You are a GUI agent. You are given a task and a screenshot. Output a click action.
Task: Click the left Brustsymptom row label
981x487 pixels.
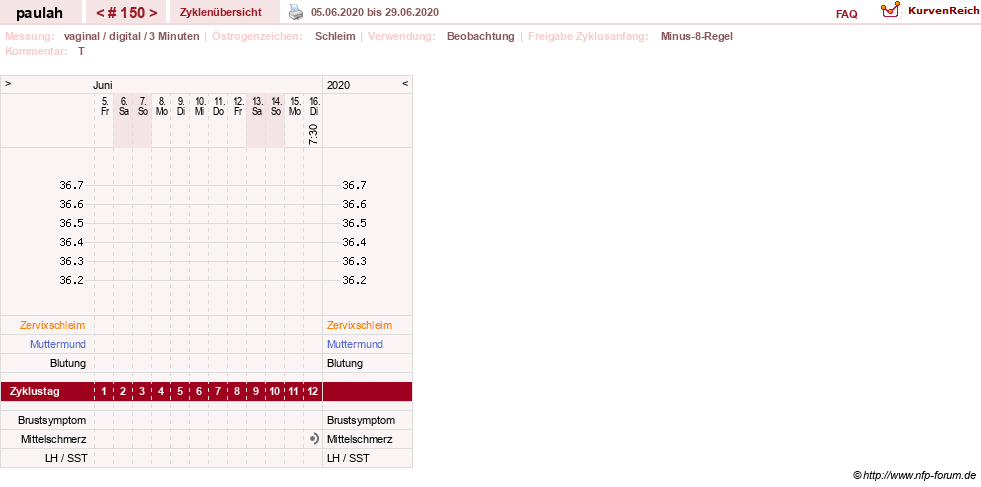point(52,420)
